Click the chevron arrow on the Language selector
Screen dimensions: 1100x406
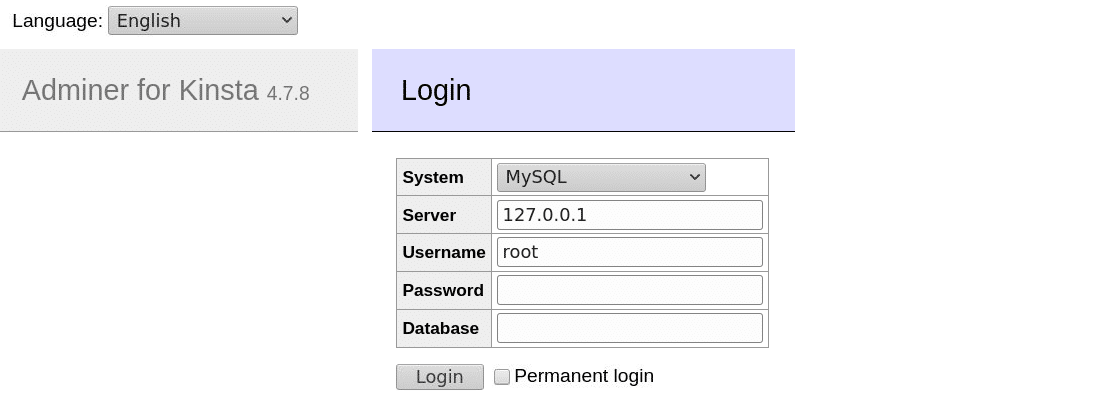(x=286, y=20)
